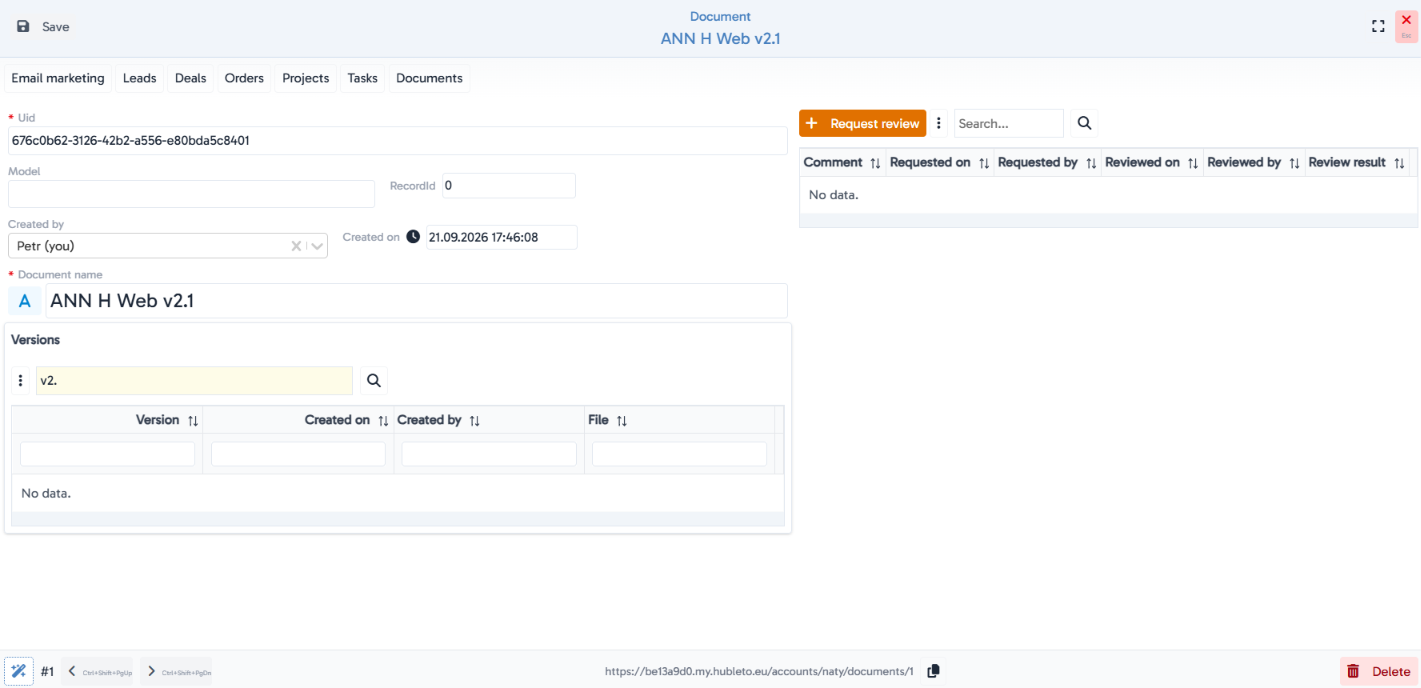Click the reviews search magnifier icon
This screenshot has height=688, width=1421.
click(1084, 123)
